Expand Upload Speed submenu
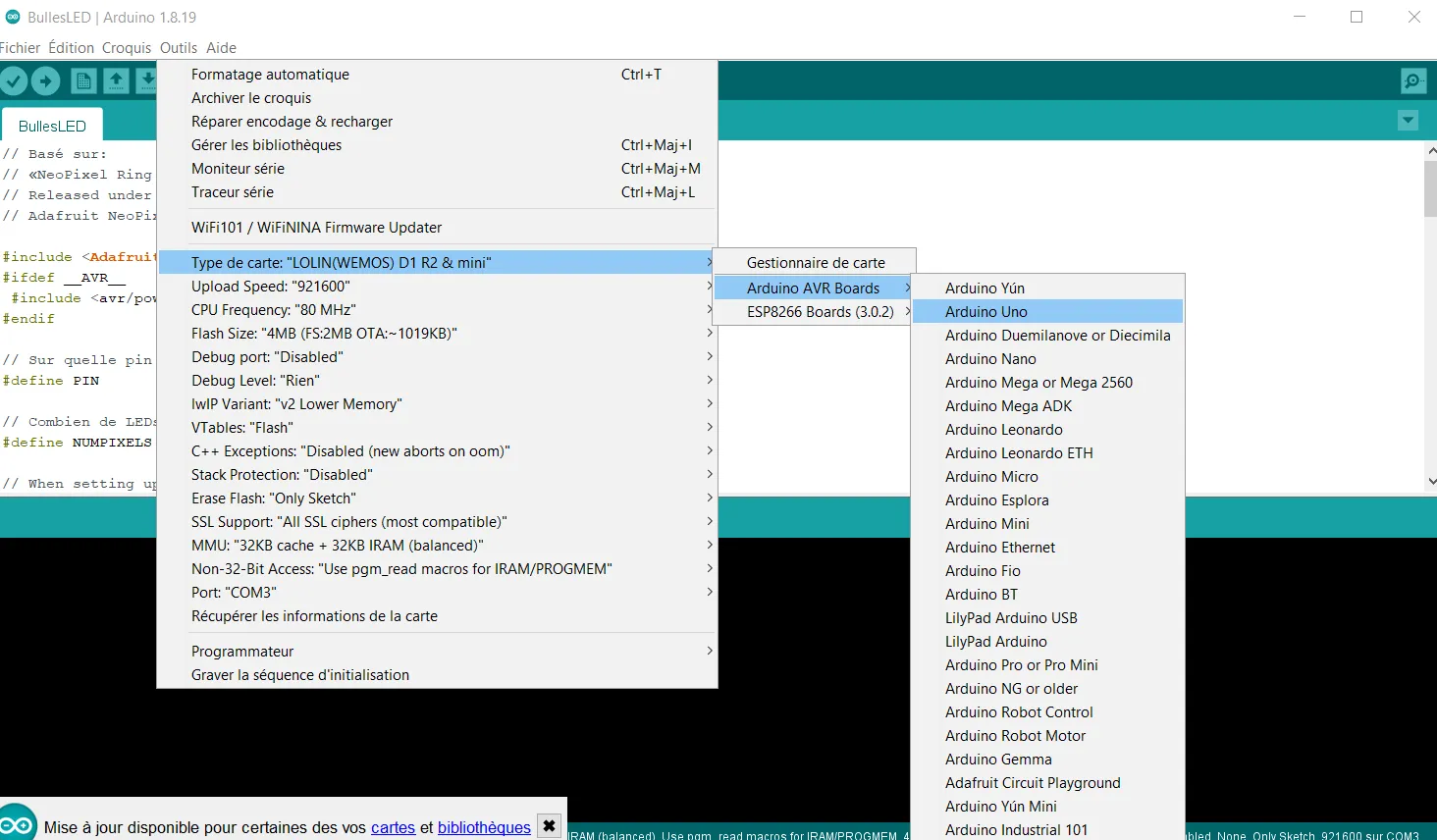Screen dimensions: 1437x840 (437, 287)
